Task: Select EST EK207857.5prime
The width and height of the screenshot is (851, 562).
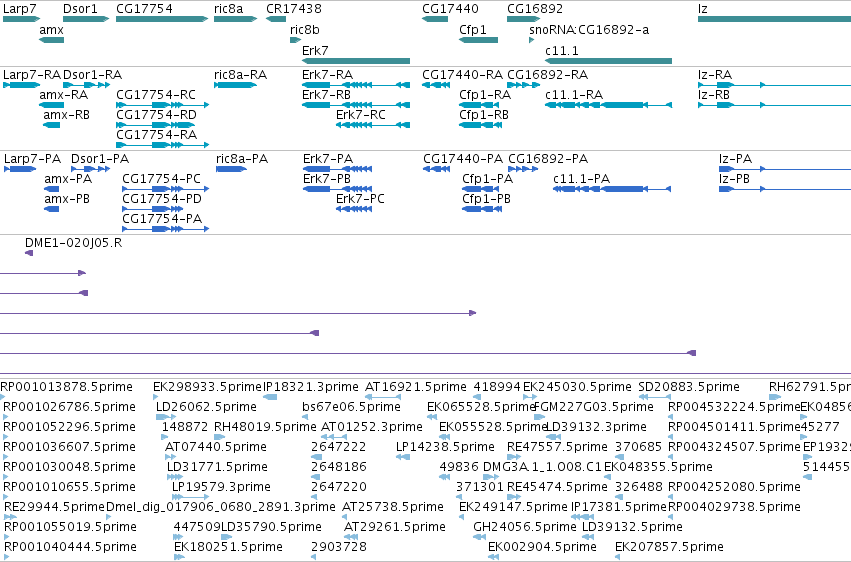Action: (x=669, y=547)
